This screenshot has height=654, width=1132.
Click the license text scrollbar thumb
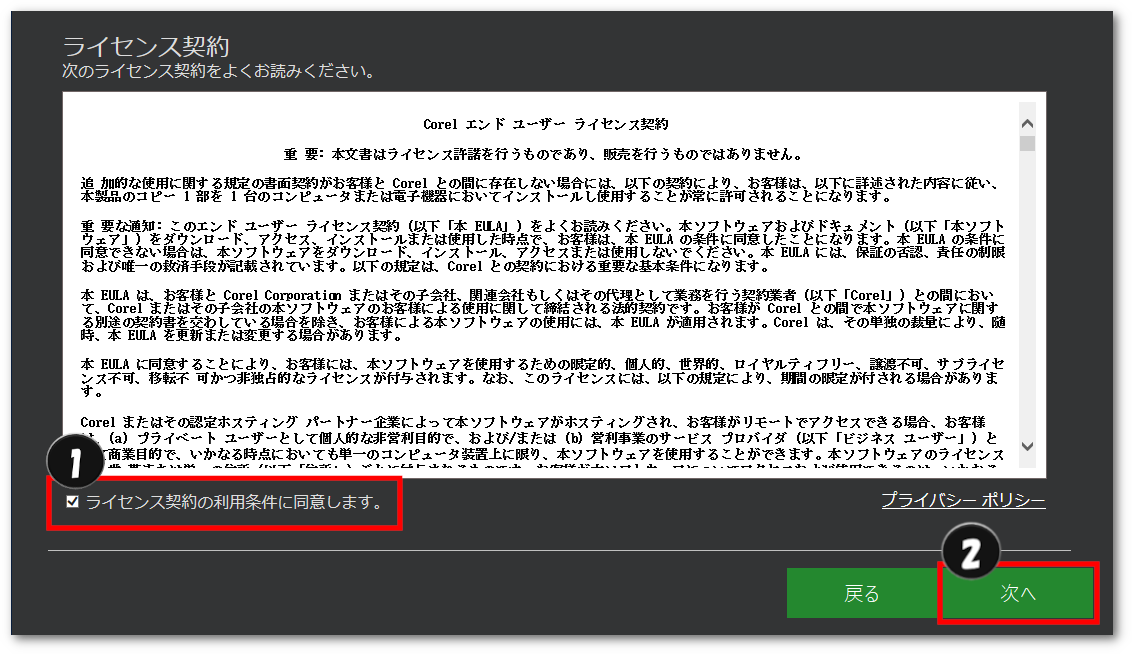pyautogui.click(x=1027, y=143)
